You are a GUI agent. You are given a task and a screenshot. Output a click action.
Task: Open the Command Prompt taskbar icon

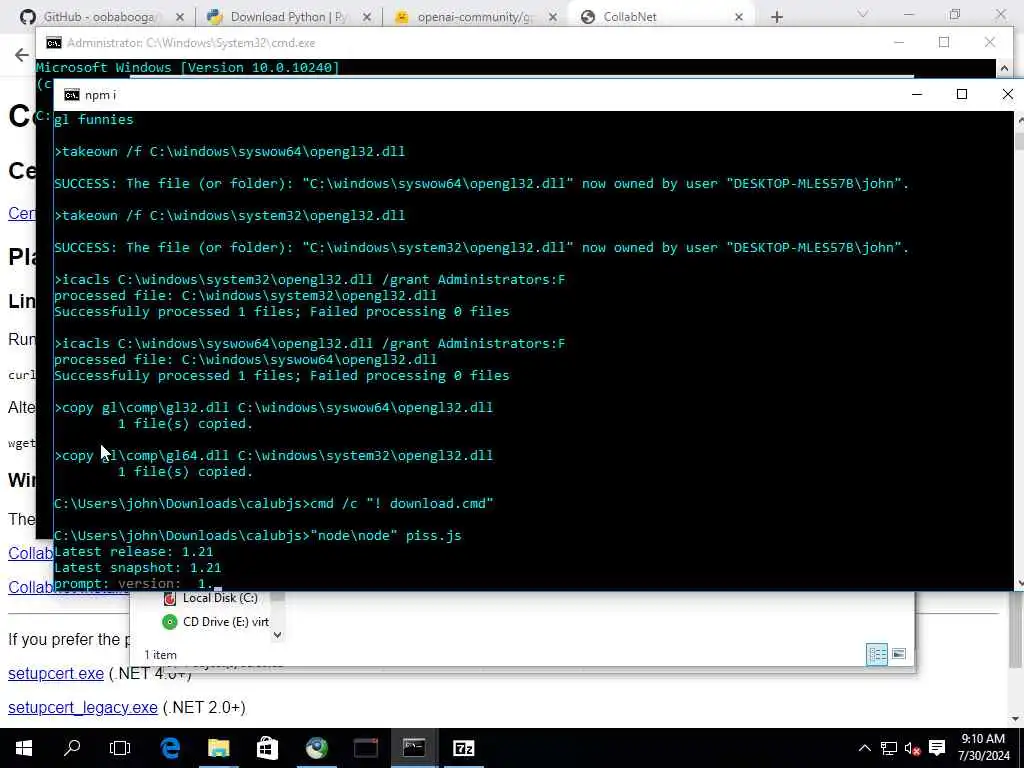coord(414,748)
